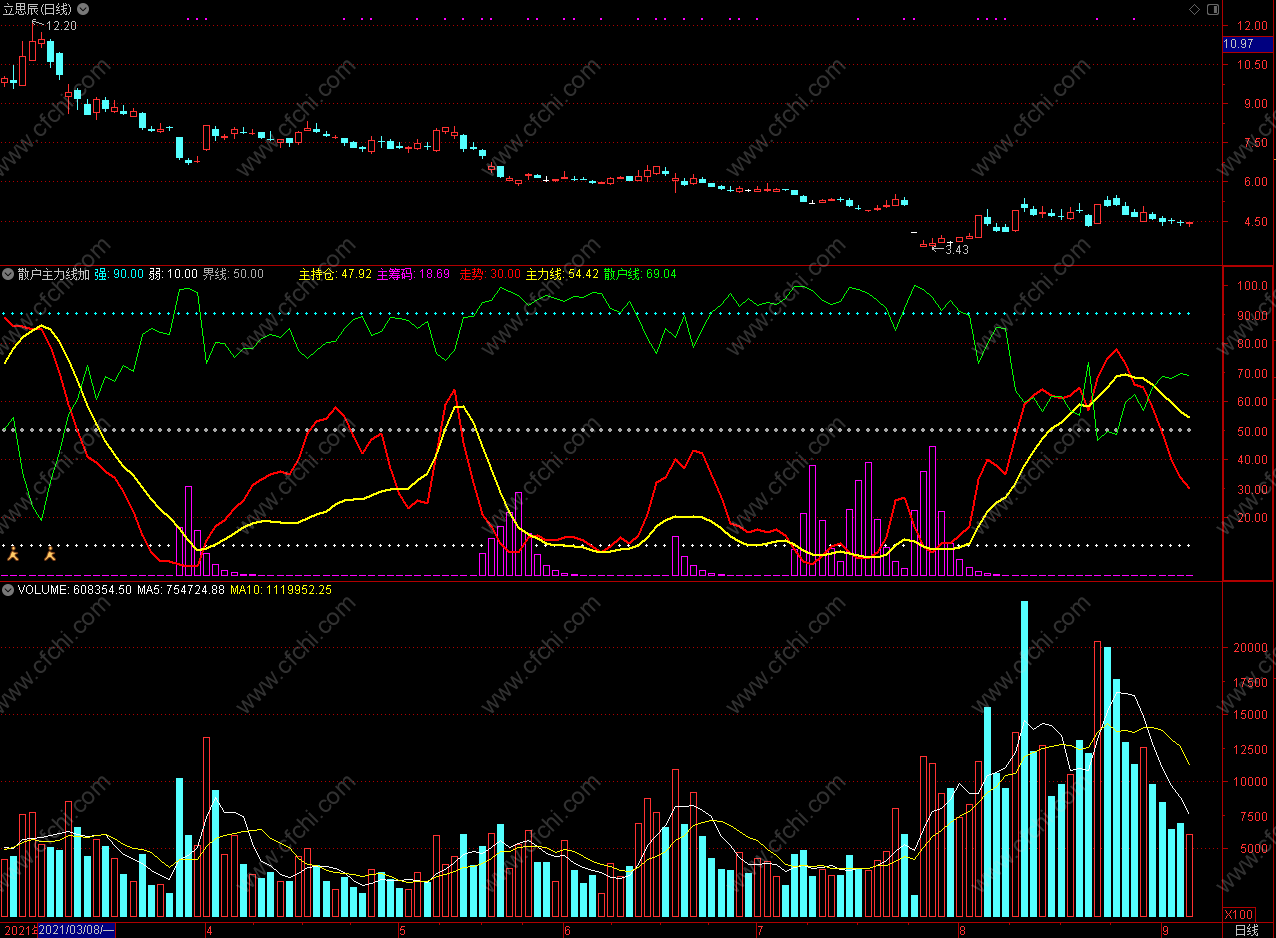Click the month 6 marker on time axis
Screen dimensions: 1276x938
pos(567,930)
